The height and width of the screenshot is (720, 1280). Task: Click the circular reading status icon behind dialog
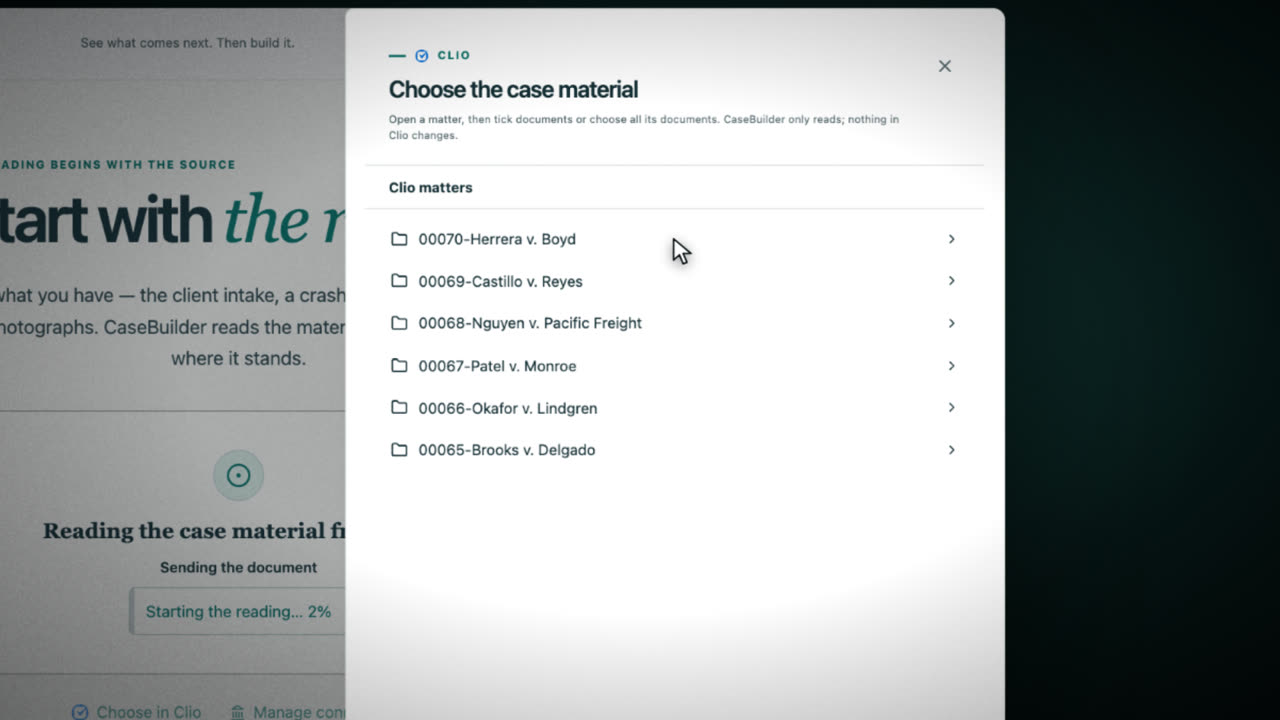coord(238,475)
